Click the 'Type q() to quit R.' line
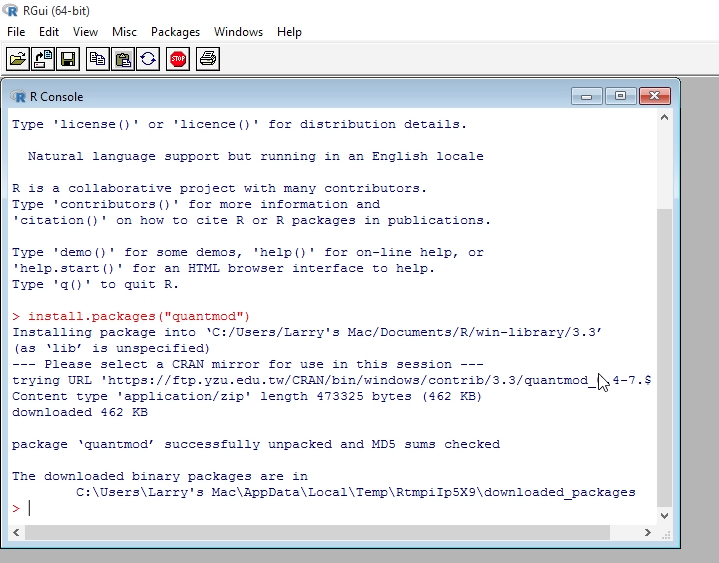 click(x=95, y=284)
